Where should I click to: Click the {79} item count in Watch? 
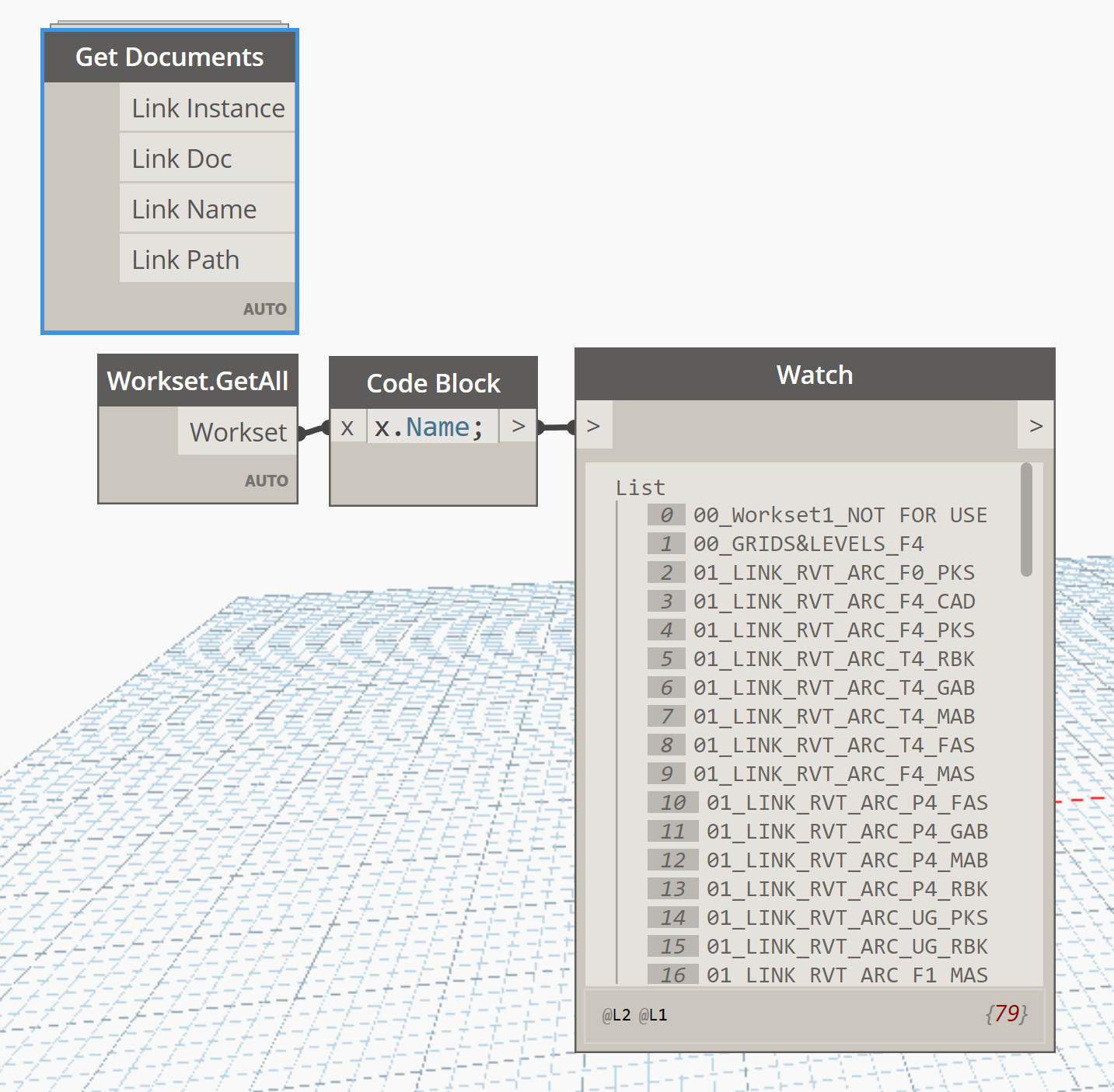tap(1007, 1014)
